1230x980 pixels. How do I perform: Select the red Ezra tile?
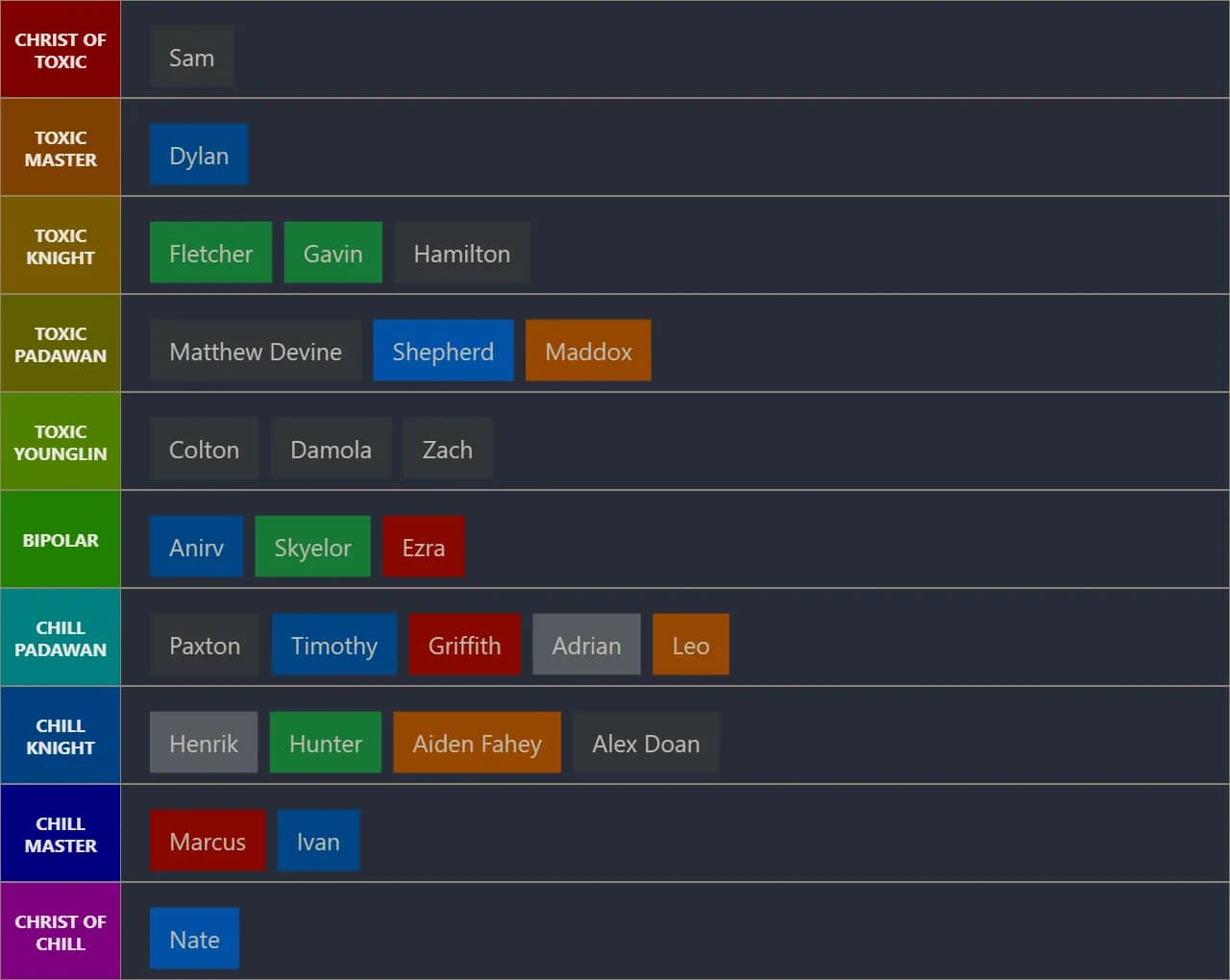point(423,548)
